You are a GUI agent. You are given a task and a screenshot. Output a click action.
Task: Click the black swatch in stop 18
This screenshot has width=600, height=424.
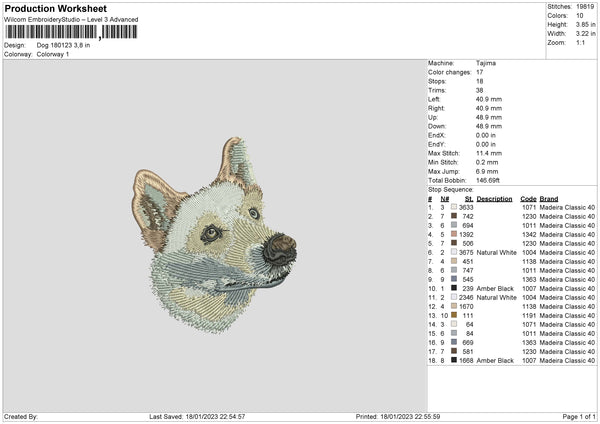tap(454, 360)
